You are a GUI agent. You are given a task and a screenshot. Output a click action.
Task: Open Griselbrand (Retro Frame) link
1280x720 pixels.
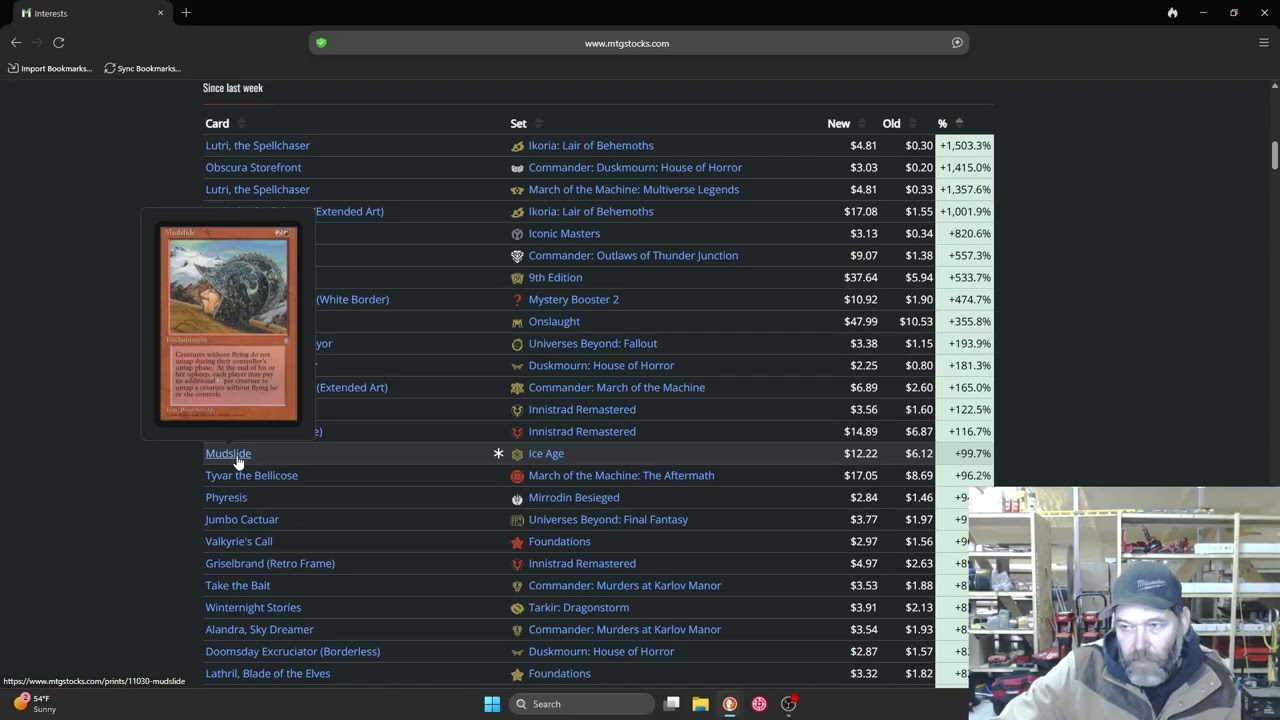tap(270, 563)
